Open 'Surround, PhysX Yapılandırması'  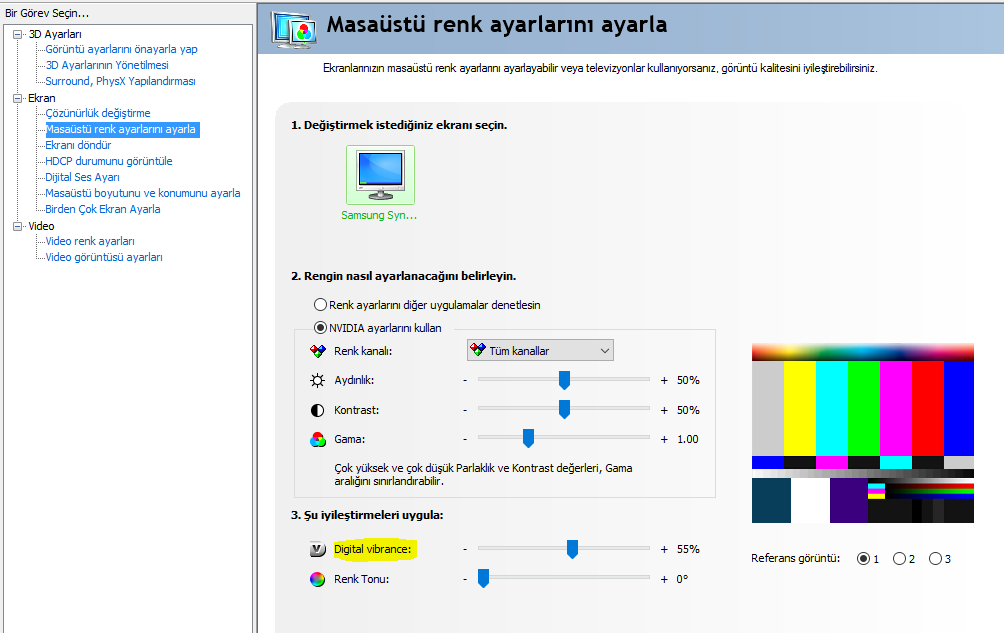pos(120,81)
